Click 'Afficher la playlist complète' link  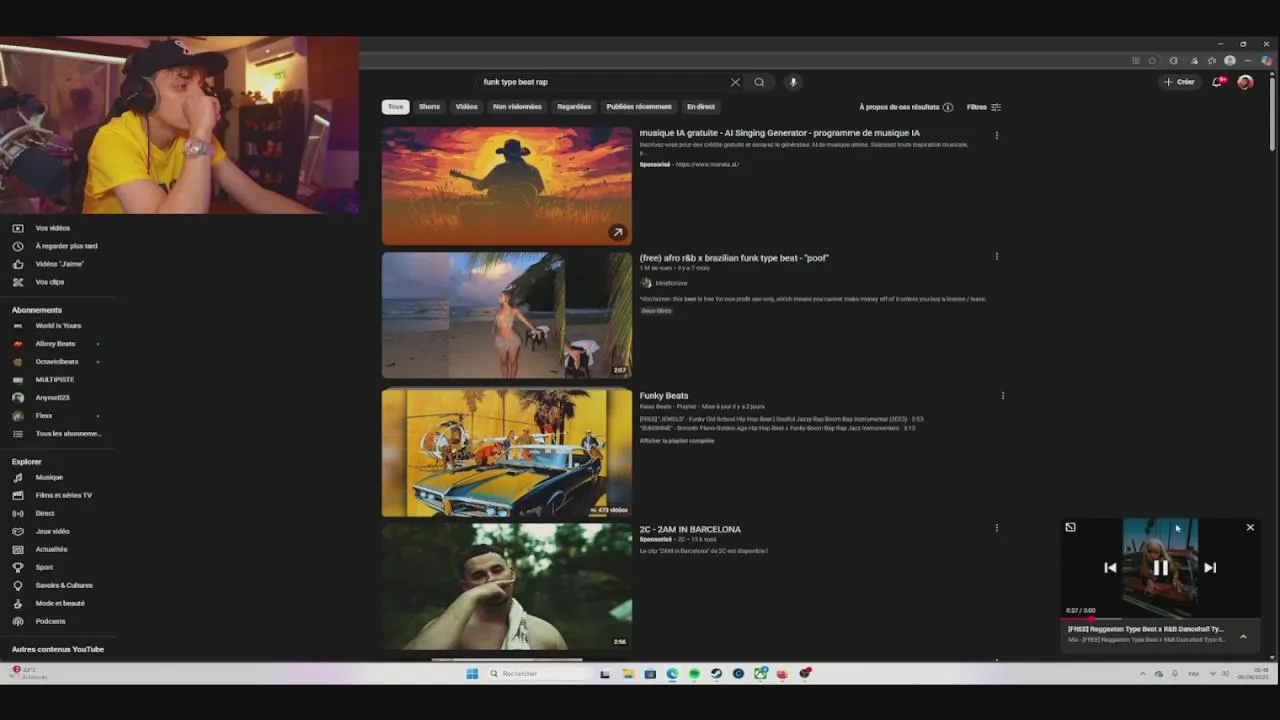click(x=677, y=441)
